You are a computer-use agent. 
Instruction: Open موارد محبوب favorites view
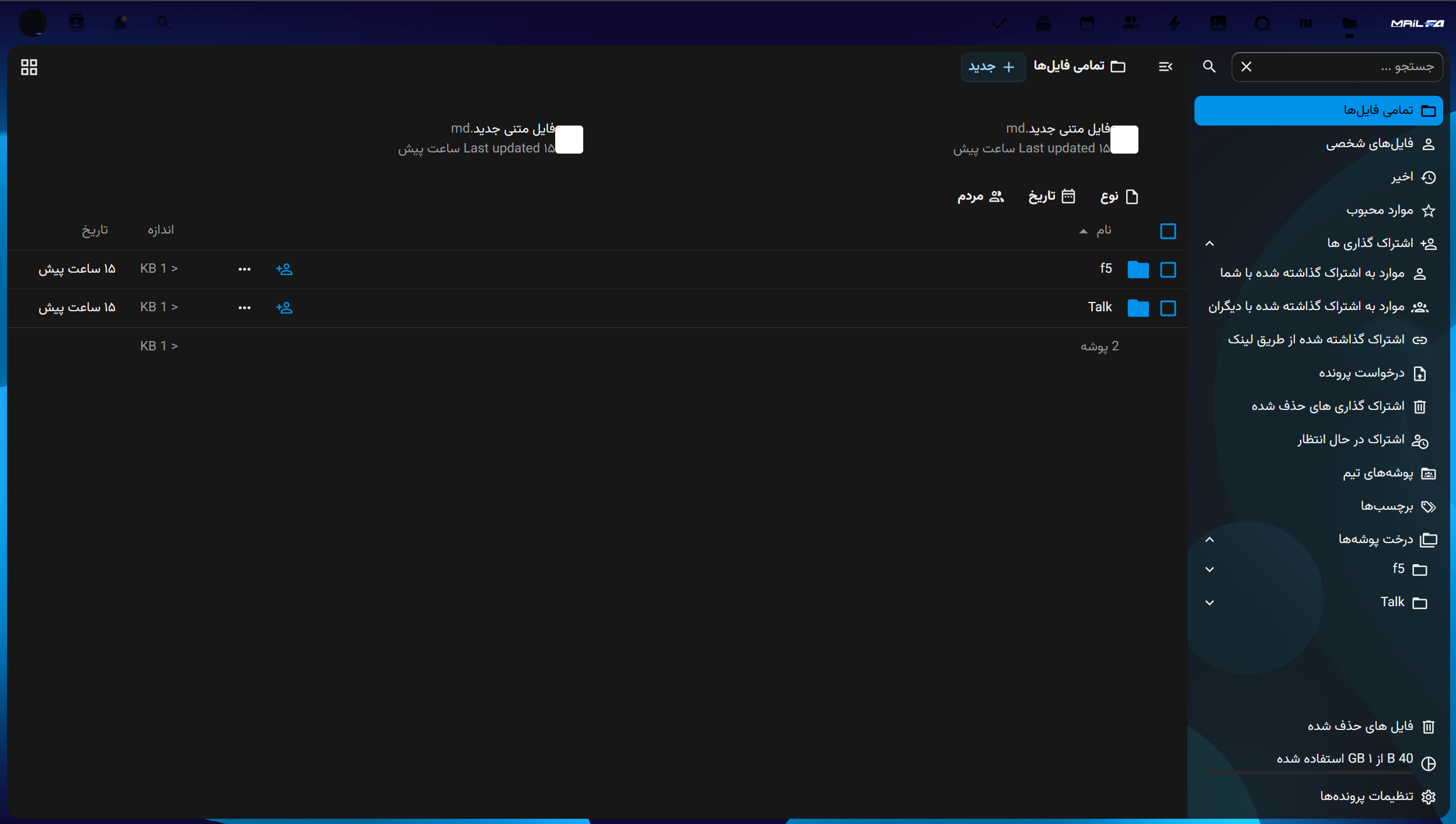click(x=1318, y=210)
